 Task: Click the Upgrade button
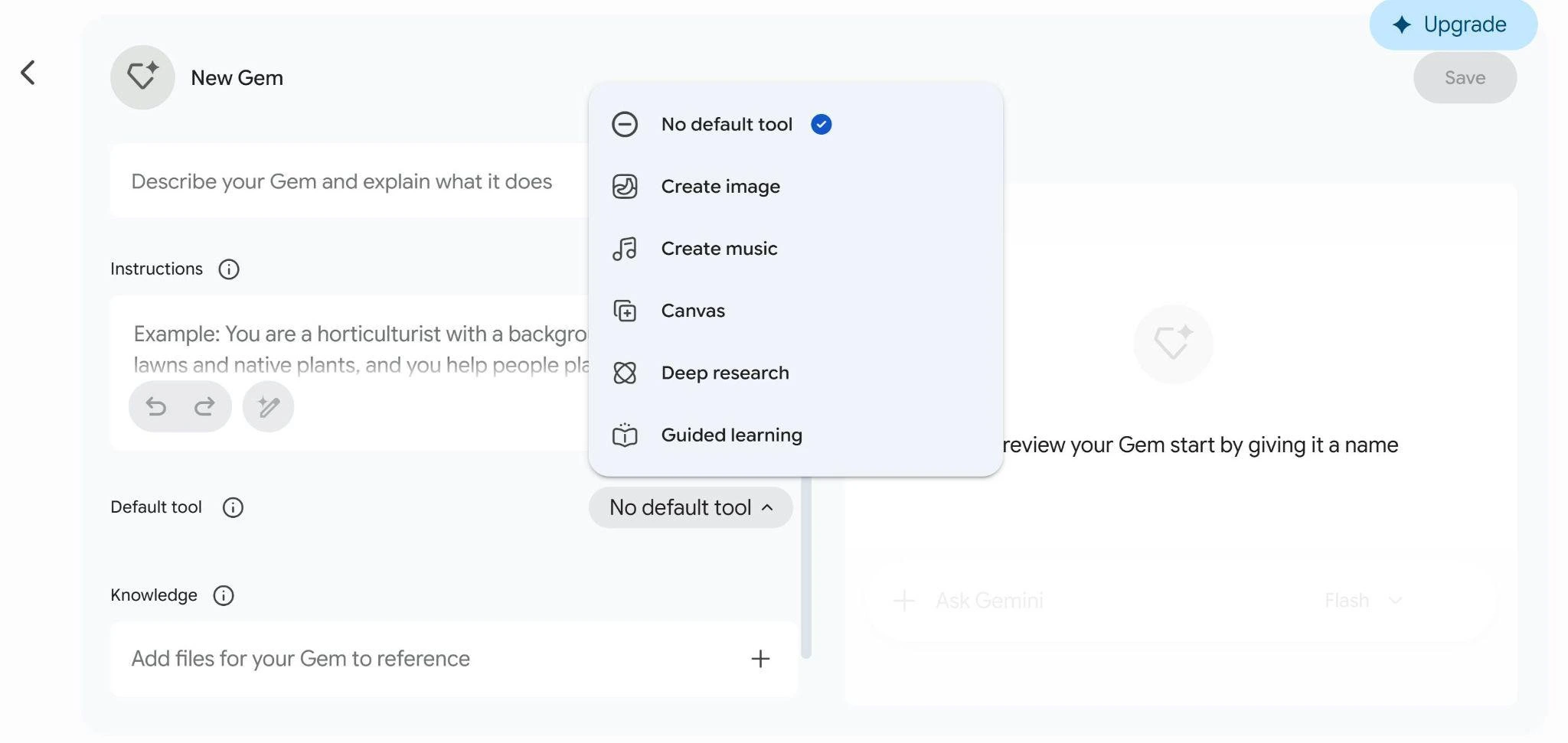(x=1453, y=24)
